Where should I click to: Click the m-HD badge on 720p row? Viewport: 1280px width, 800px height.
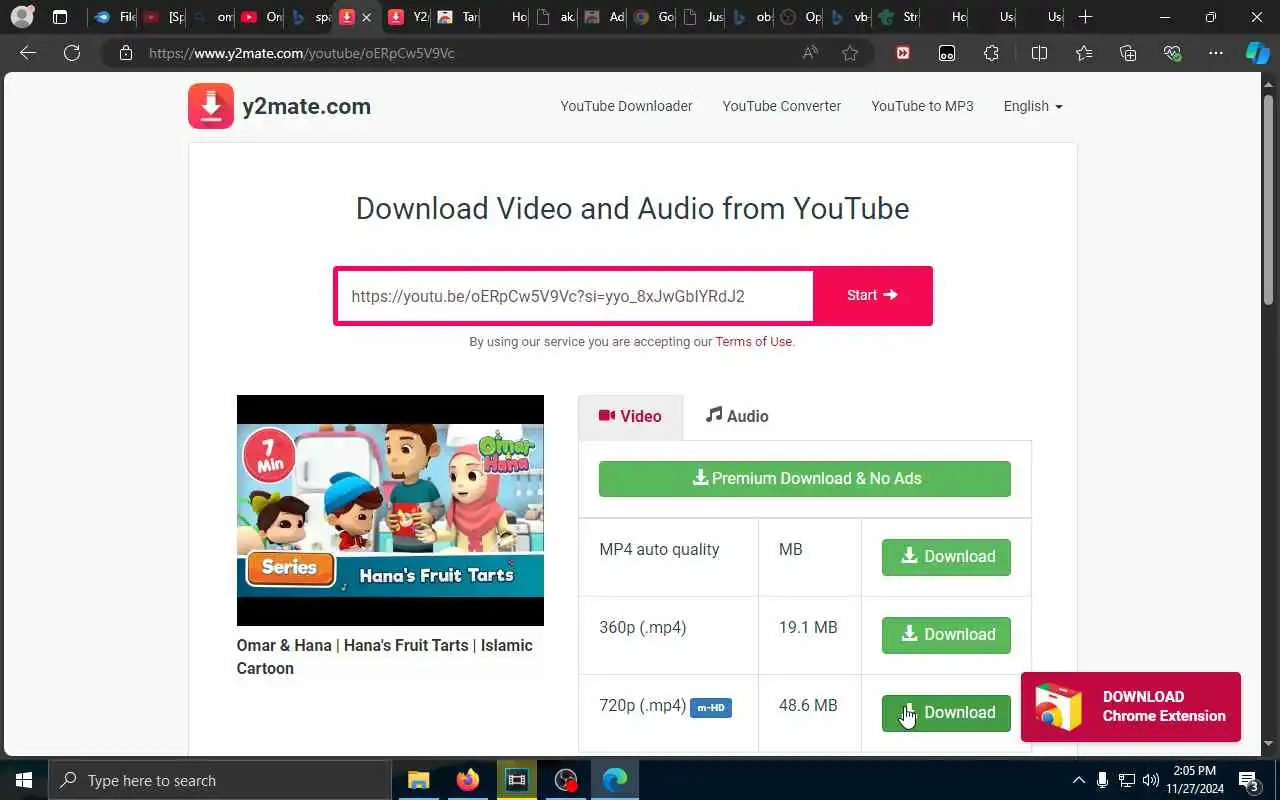711,708
